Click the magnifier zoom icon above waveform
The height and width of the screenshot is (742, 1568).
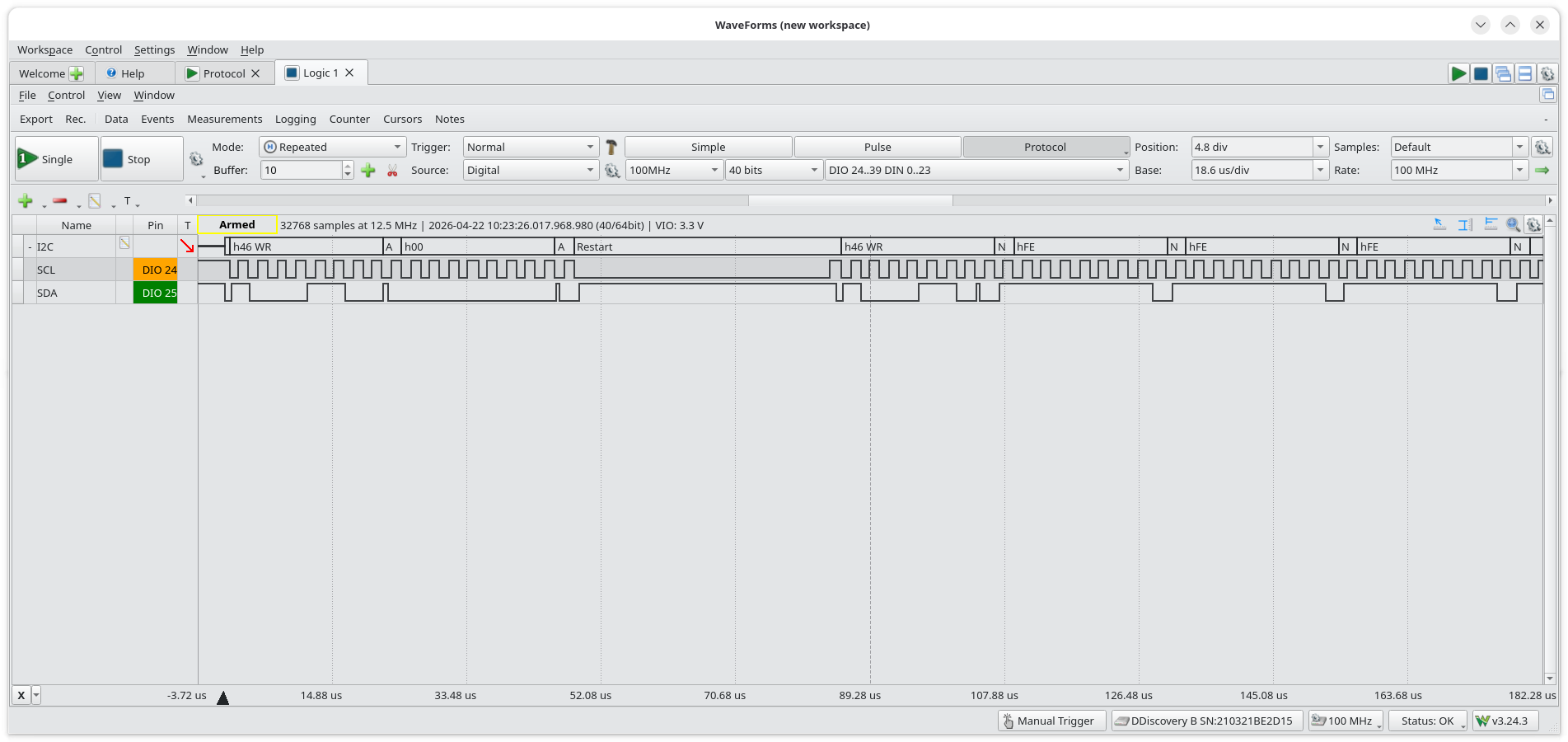click(1513, 224)
